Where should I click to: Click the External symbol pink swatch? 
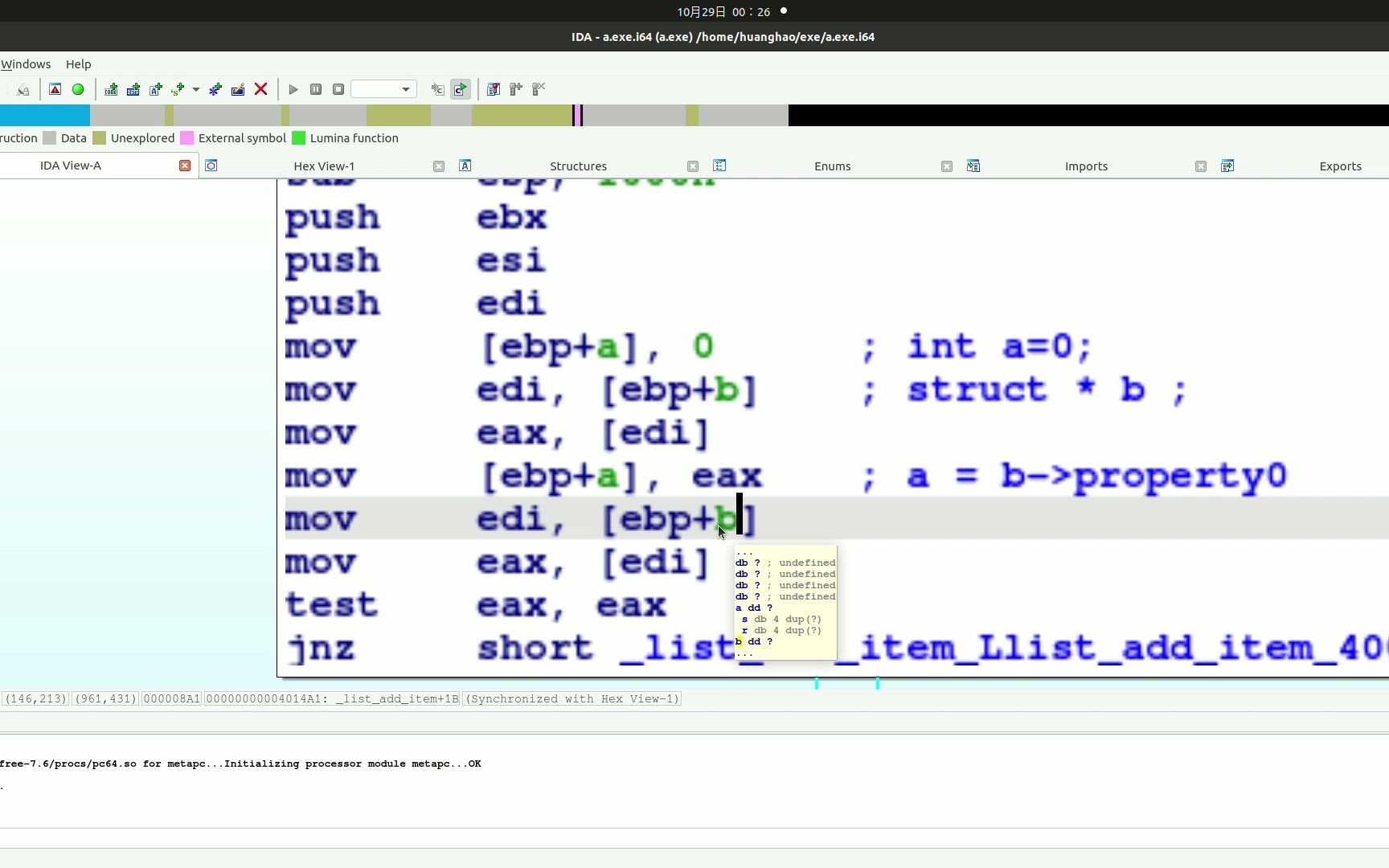click(187, 138)
